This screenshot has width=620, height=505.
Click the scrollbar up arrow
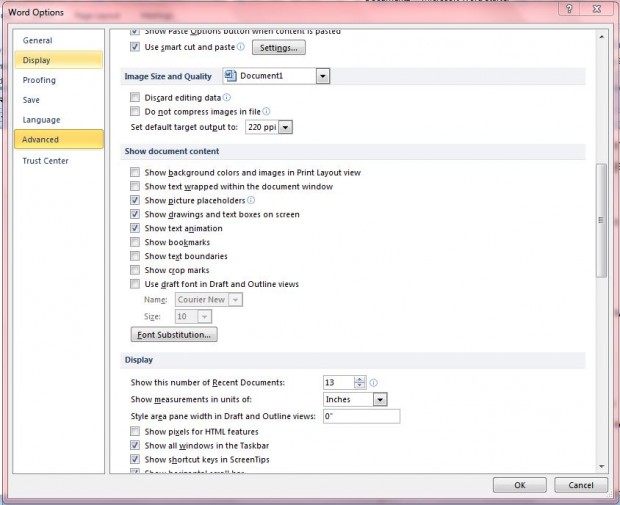pyautogui.click(x=601, y=37)
